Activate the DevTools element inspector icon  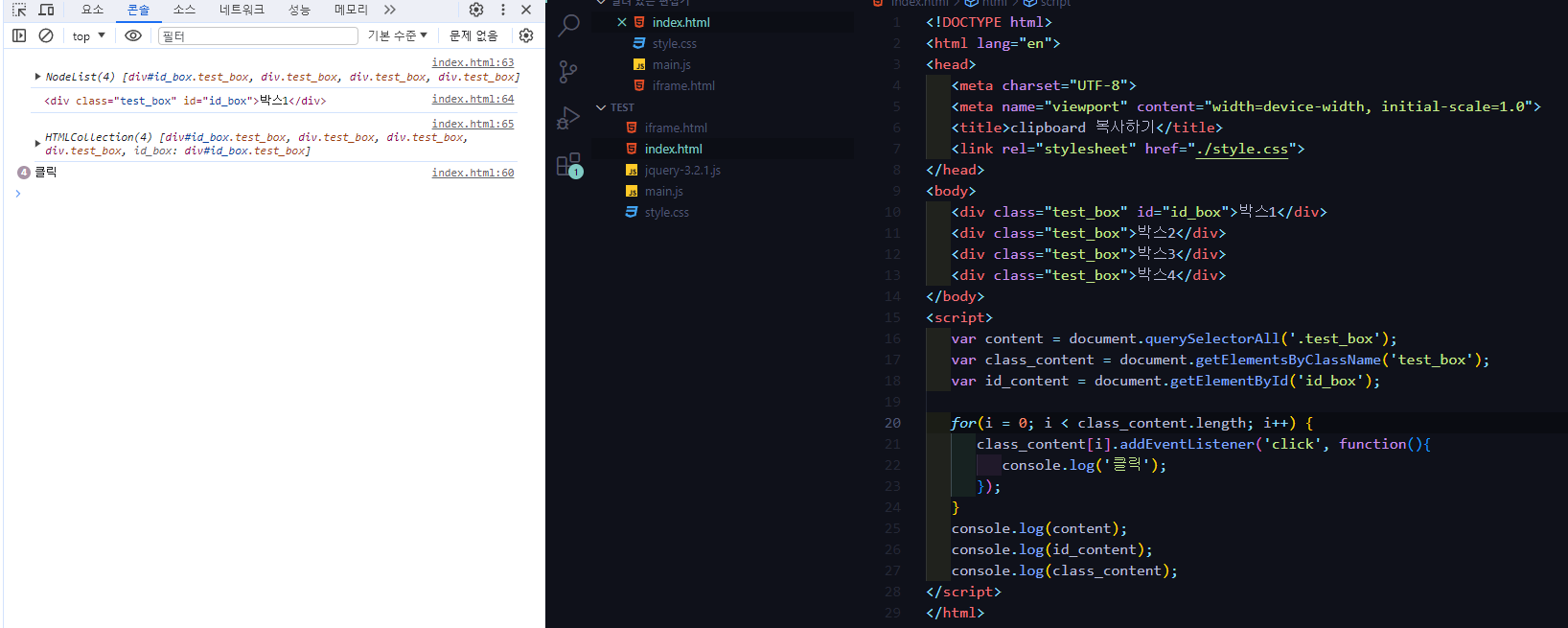click(19, 10)
